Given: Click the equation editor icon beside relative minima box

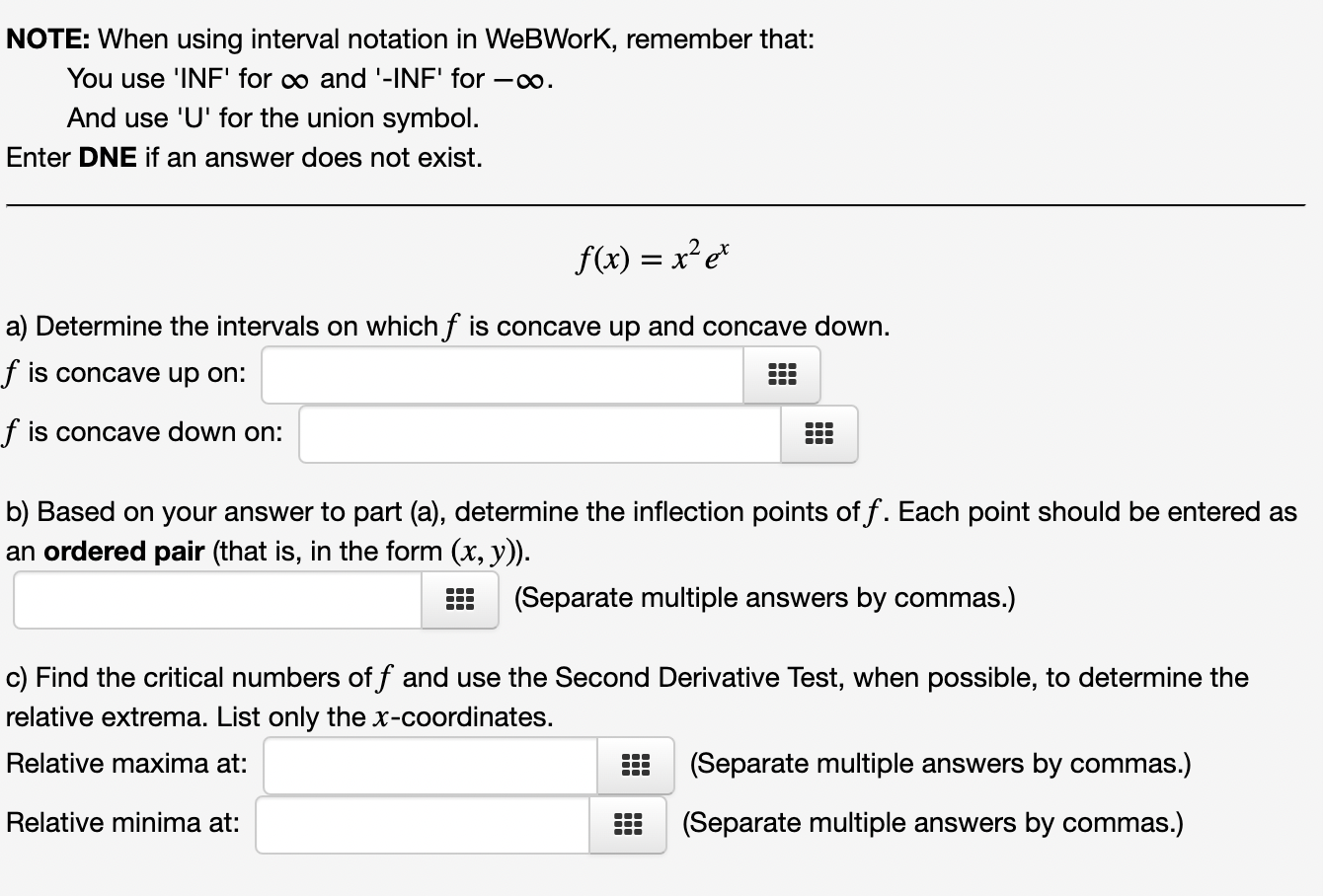Looking at the screenshot, I should click(628, 825).
